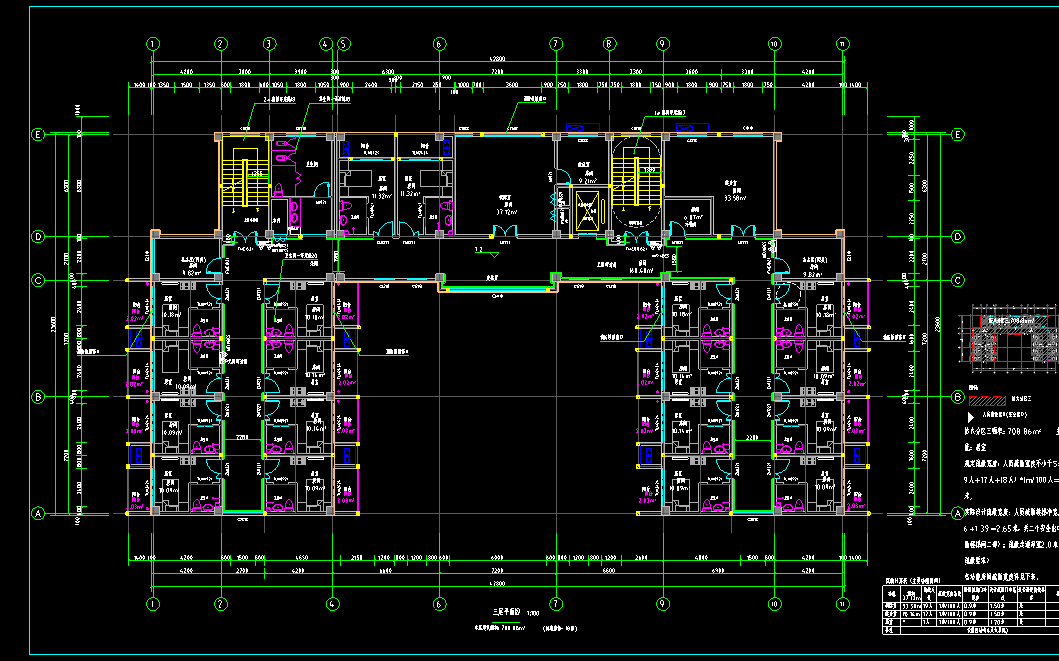
Task: Select axis bubble 5 above the plan
Action: point(344,44)
